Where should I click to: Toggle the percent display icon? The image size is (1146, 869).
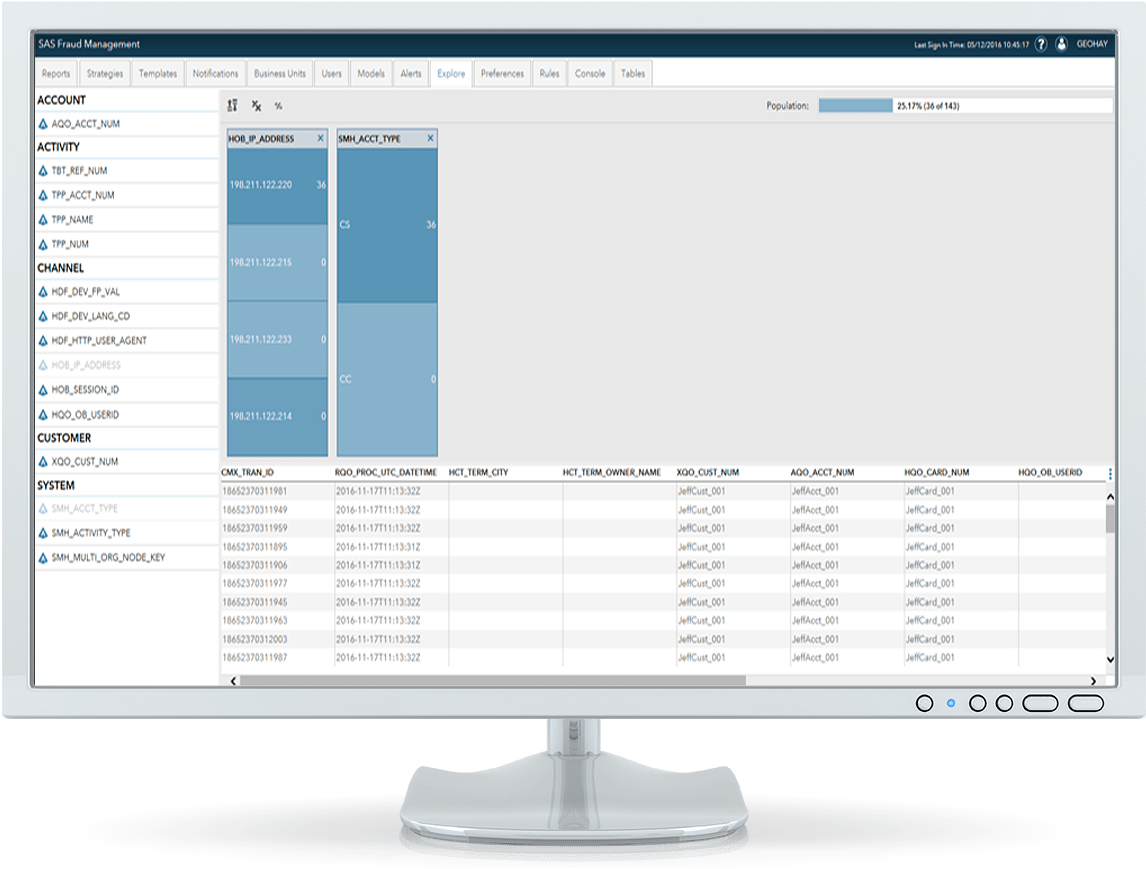pyautogui.click(x=278, y=105)
